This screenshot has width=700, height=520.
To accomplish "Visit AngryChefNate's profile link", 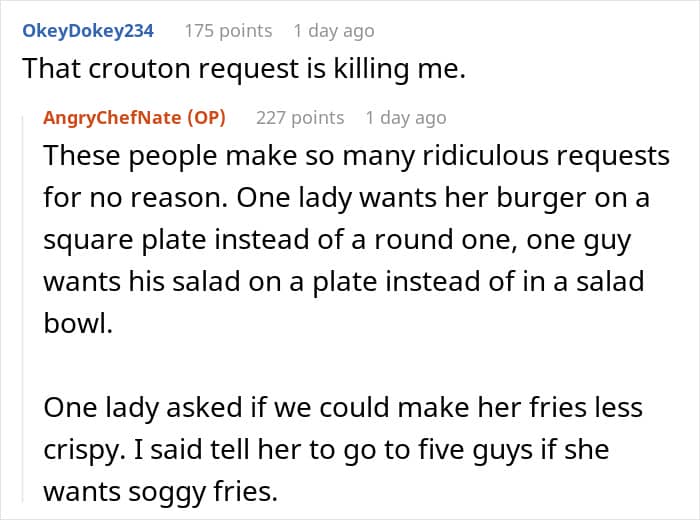I will 112,118.
